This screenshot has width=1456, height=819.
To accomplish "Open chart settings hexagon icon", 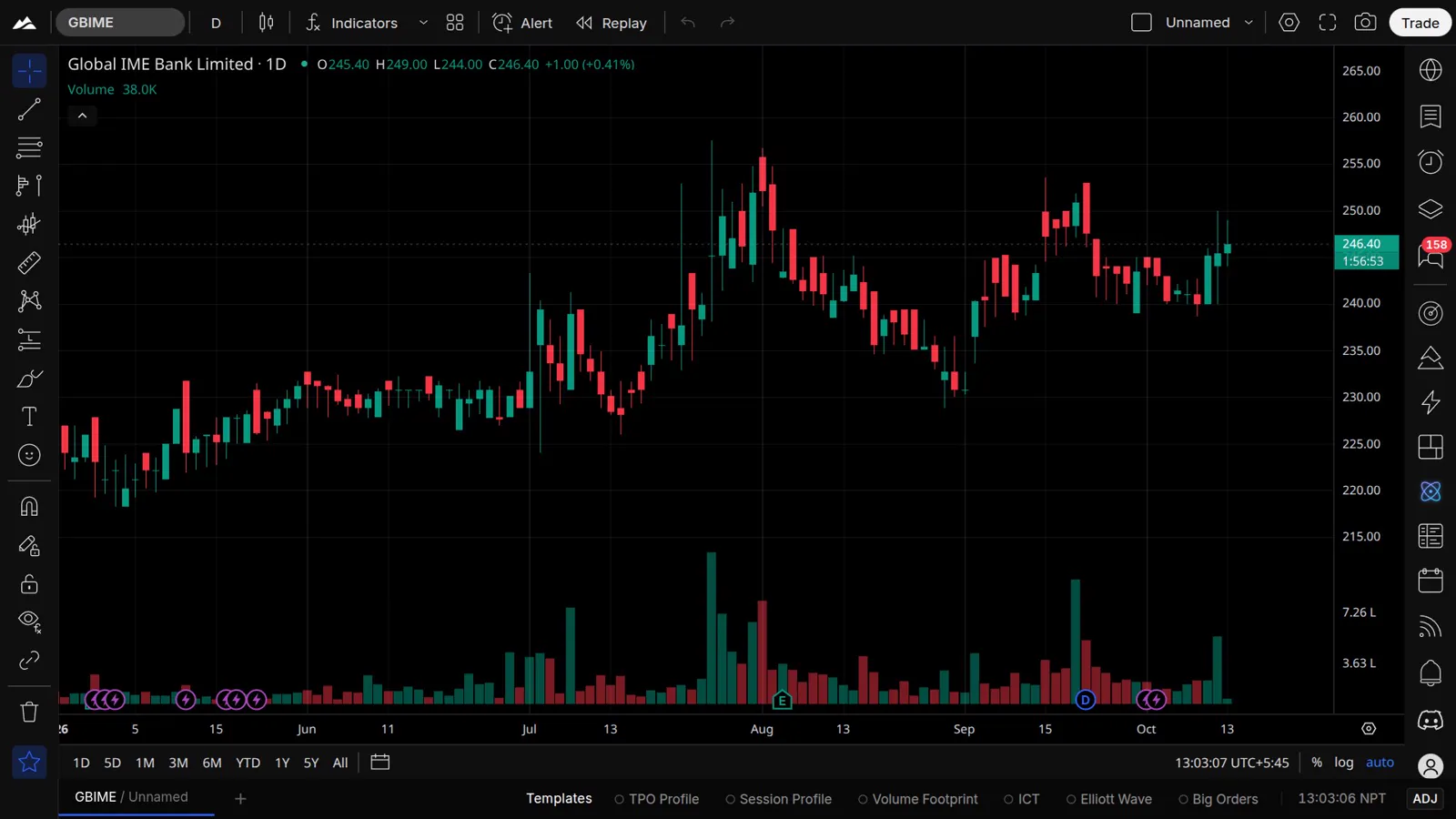I will tap(1289, 23).
